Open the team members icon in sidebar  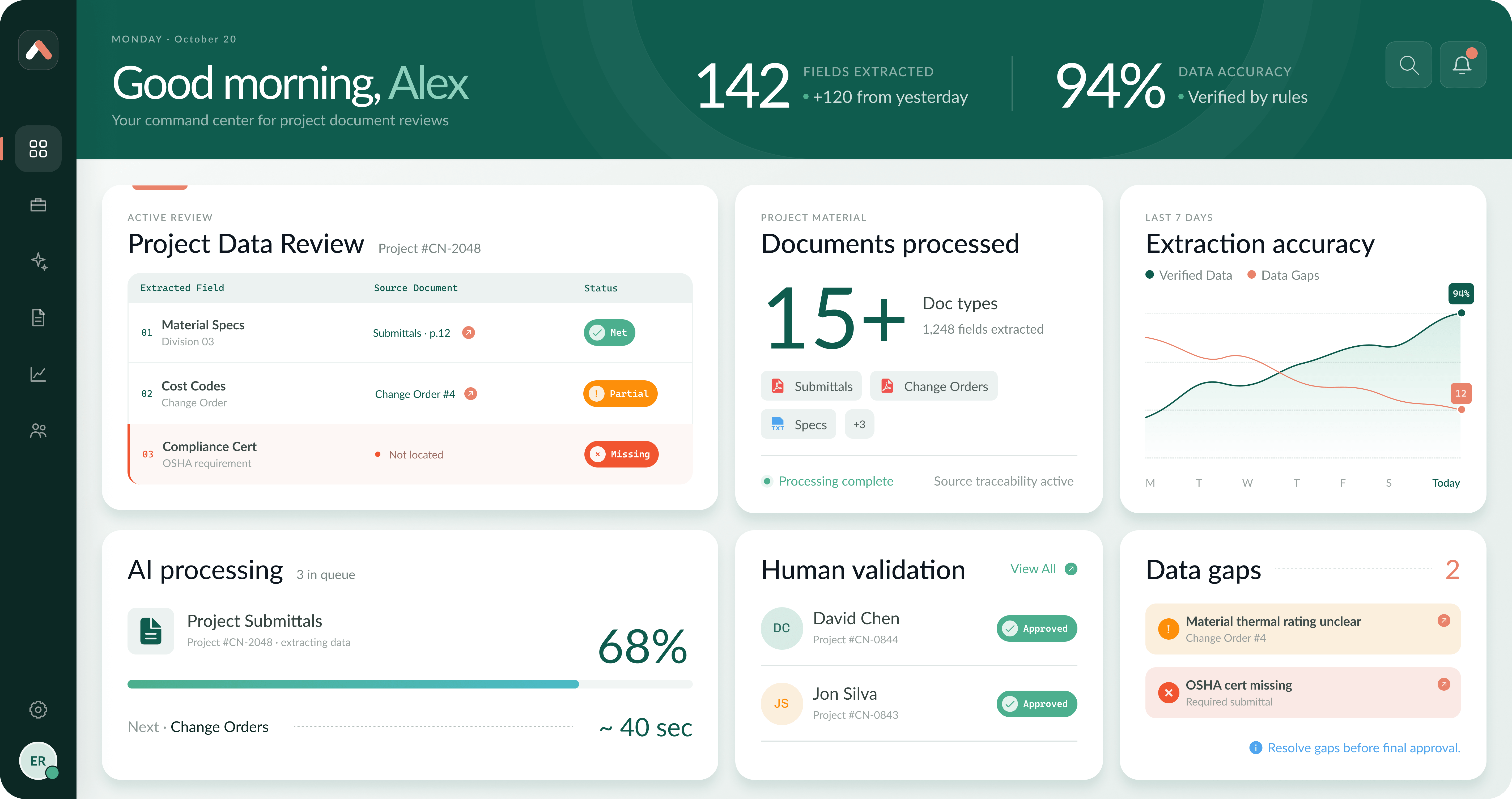point(38,431)
